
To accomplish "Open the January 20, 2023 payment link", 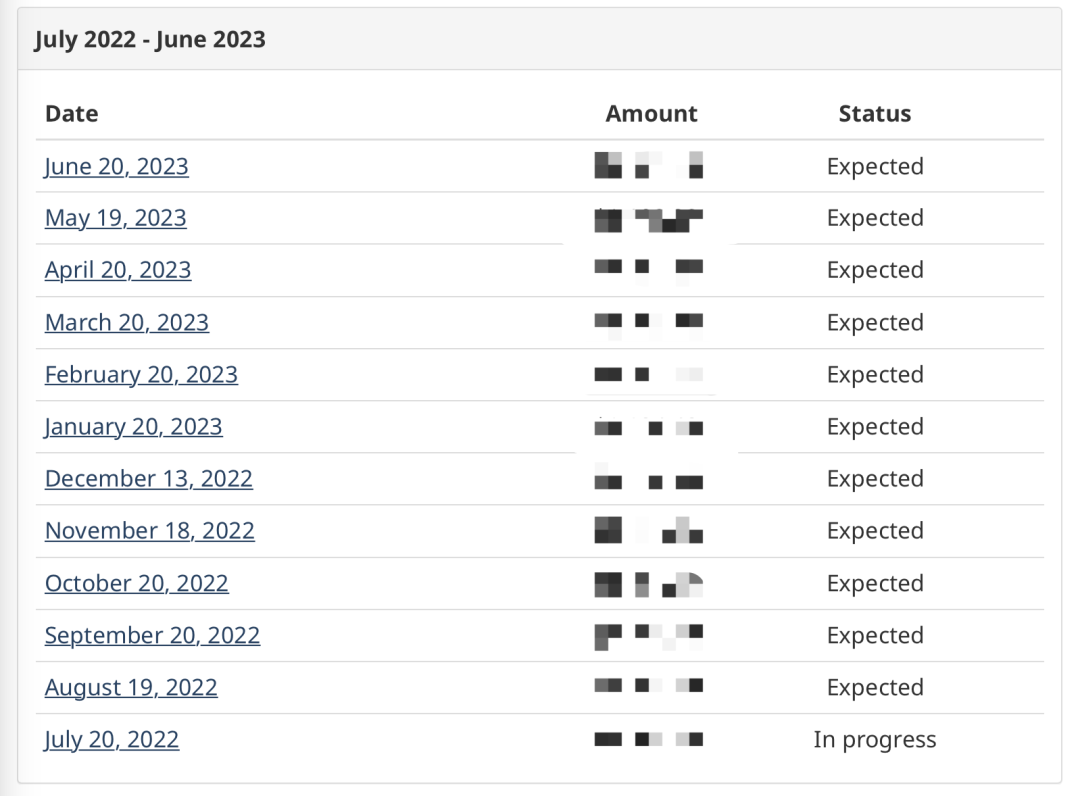I will (x=133, y=427).
